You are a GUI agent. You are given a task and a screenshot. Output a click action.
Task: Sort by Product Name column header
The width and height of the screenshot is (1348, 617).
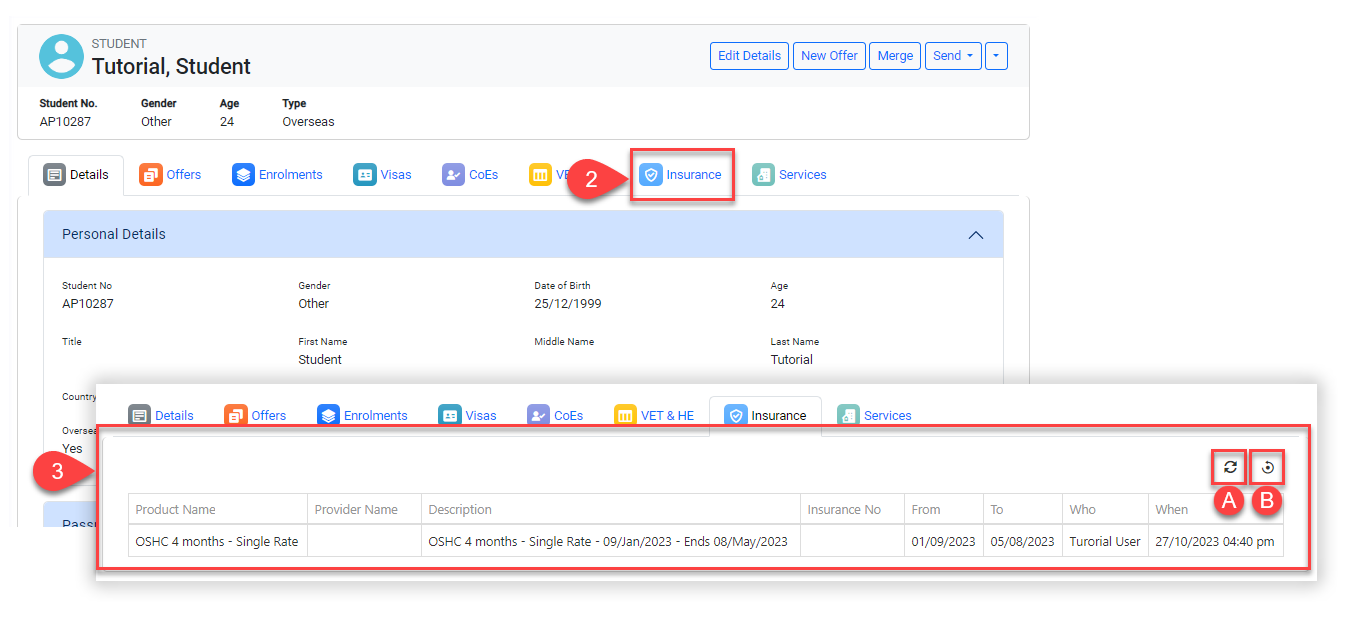tap(176, 510)
